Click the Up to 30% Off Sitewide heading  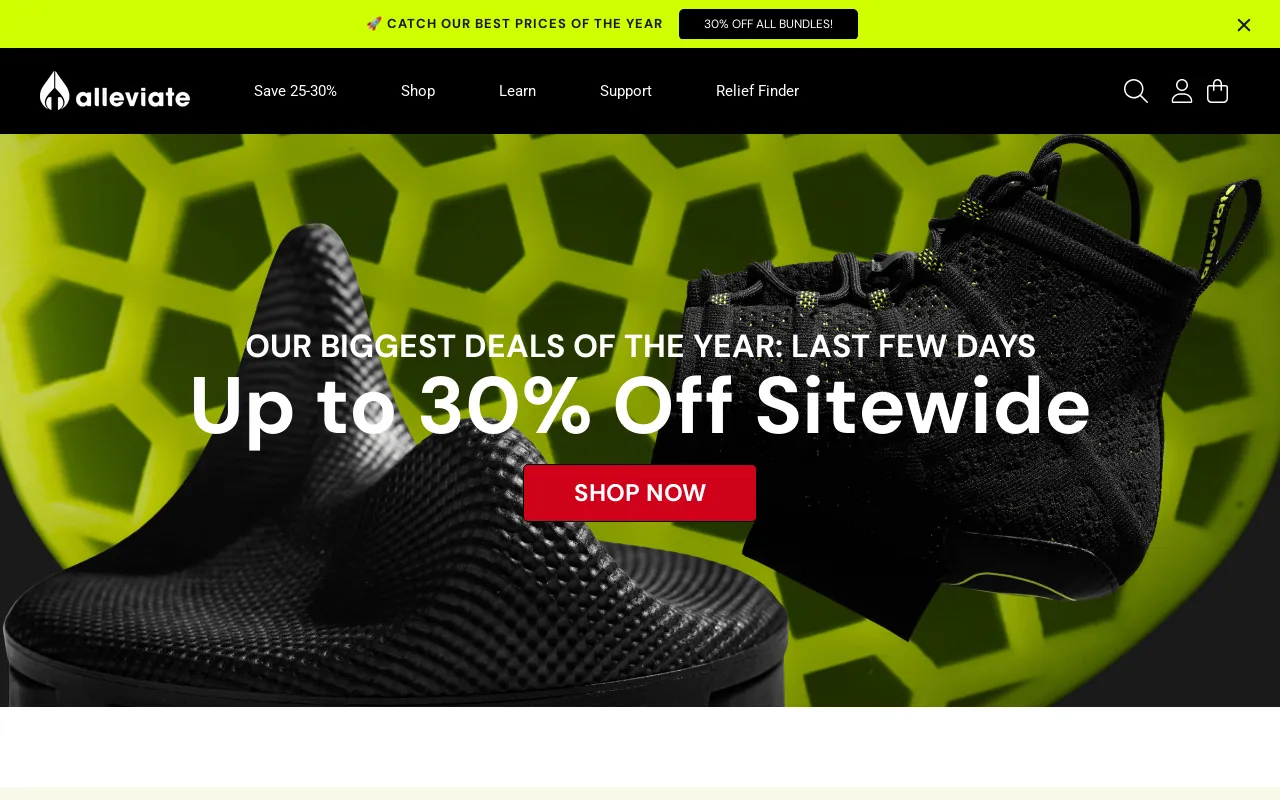[640, 406]
